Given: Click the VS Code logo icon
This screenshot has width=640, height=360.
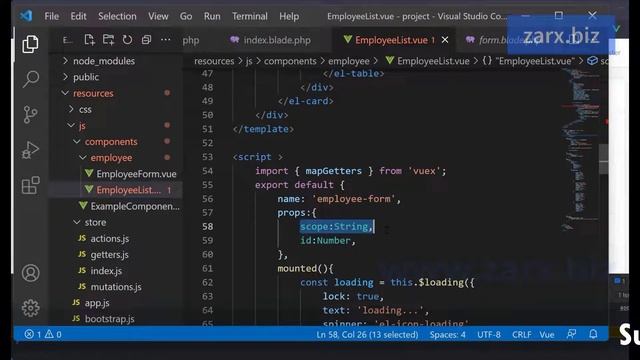Looking at the screenshot, I should 26,16.
